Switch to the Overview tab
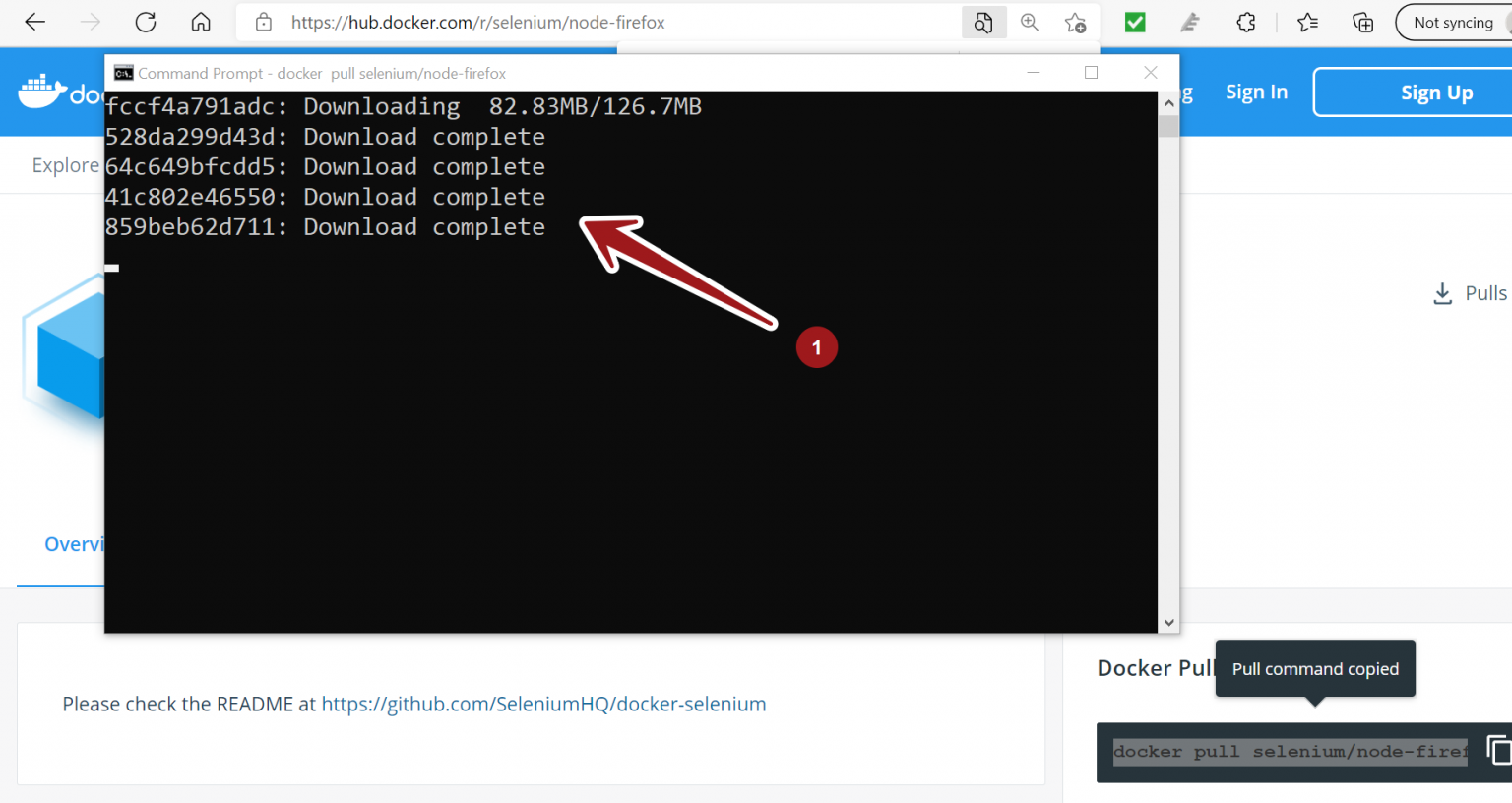The width and height of the screenshot is (1512, 803). coord(74,544)
